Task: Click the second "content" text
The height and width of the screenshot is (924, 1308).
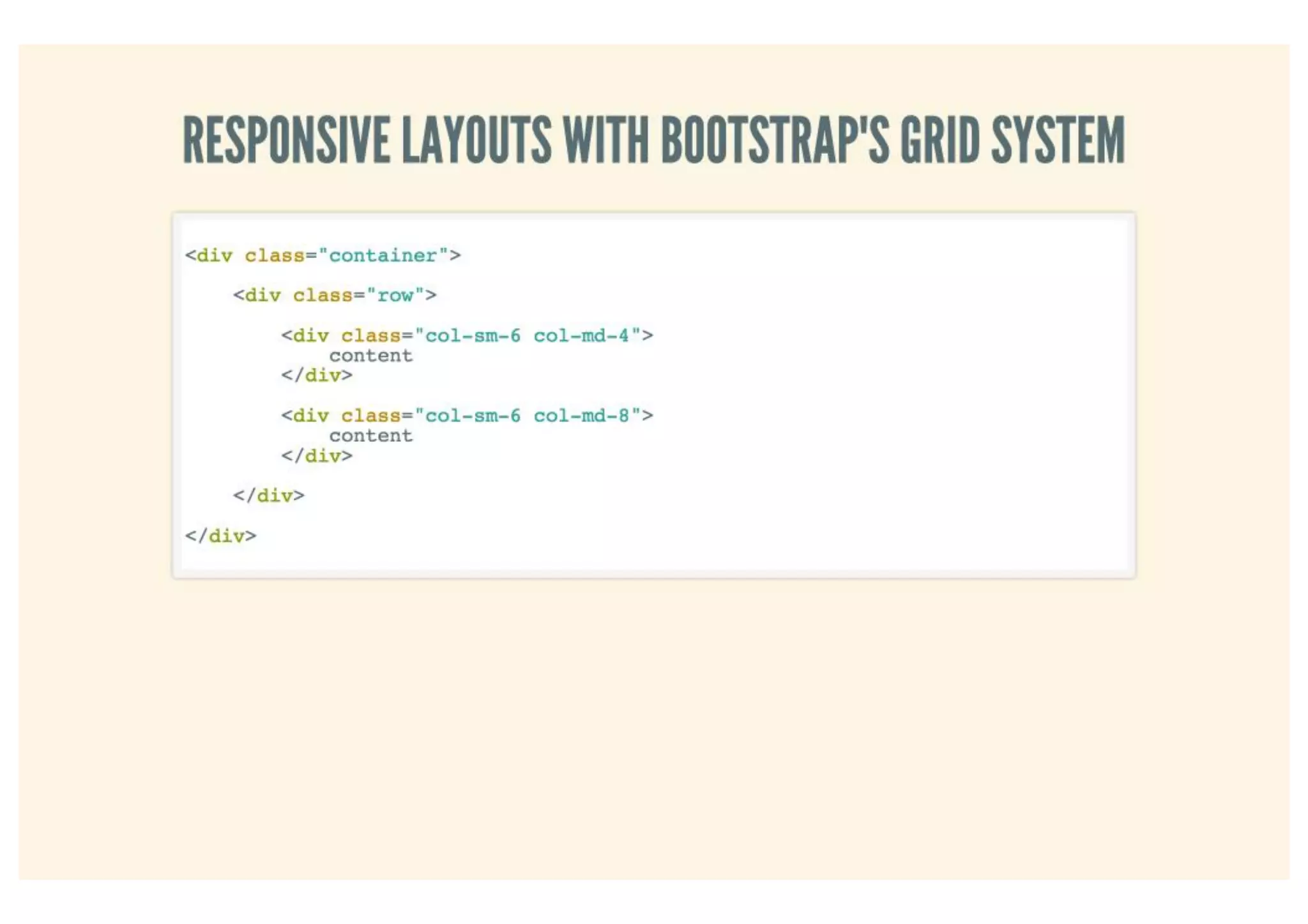Action: pyautogui.click(x=371, y=436)
